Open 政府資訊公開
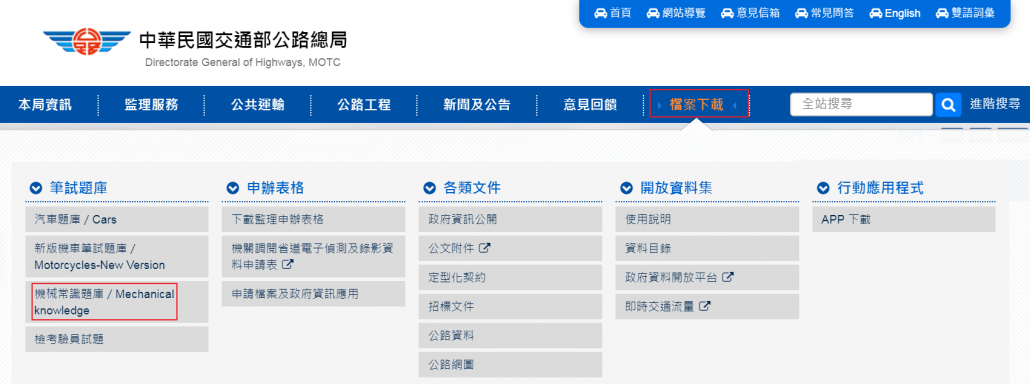This screenshot has width=1030, height=384. click(510, 219)
